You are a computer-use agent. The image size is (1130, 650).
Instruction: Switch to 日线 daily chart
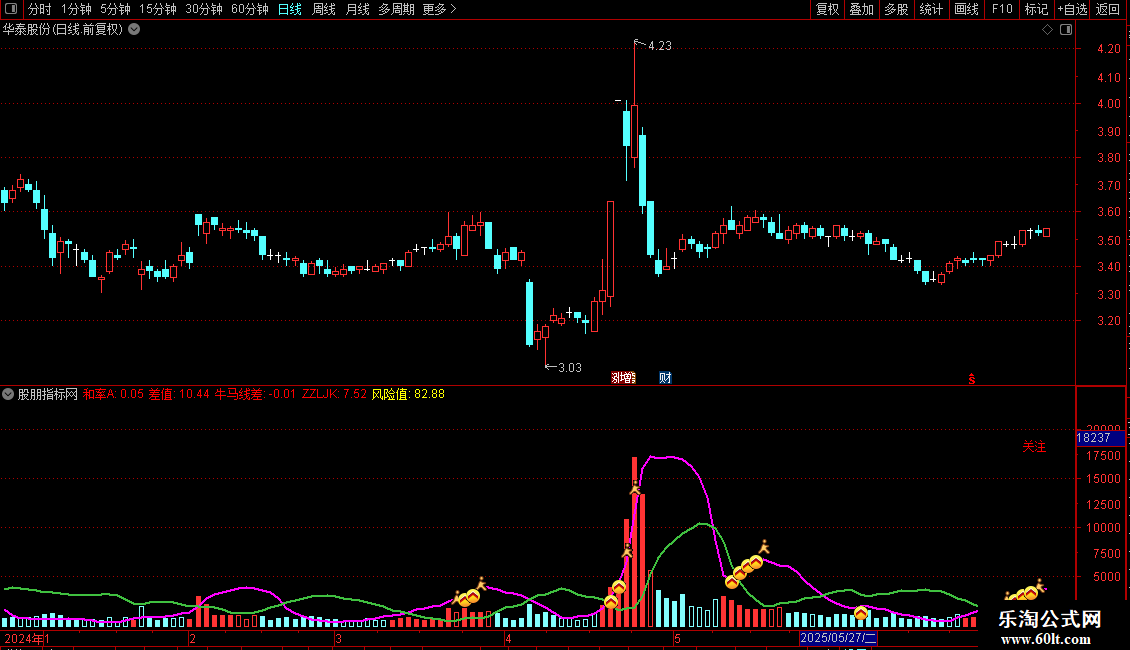pyautogui.click(x=290, y=9)
